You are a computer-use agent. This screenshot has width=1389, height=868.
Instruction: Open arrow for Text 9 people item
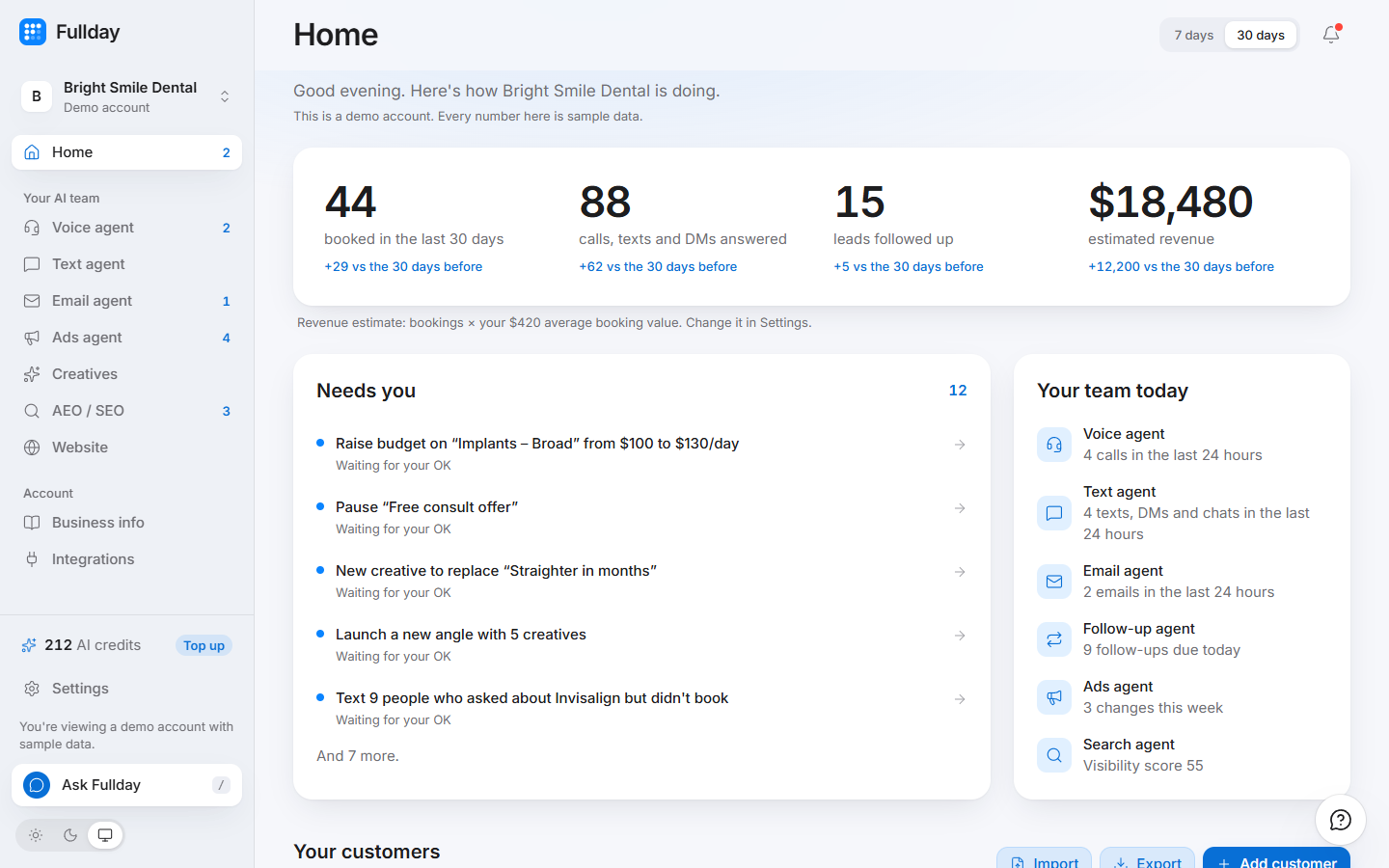(960, 699)
